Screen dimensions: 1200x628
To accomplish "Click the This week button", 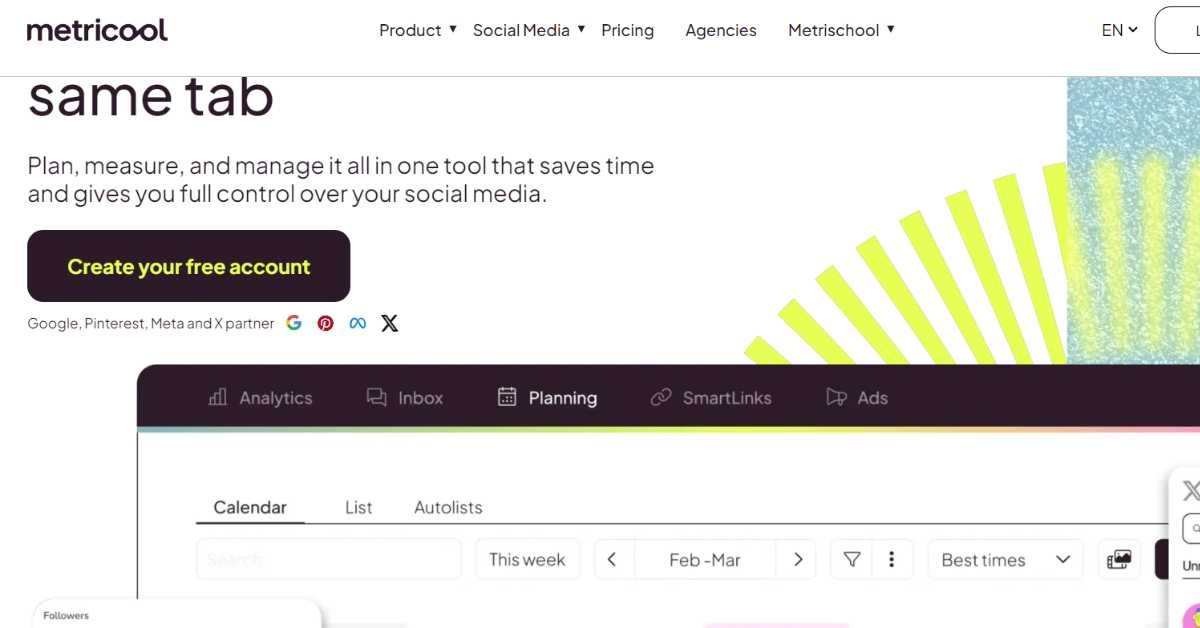I will [x=527, y=560].
